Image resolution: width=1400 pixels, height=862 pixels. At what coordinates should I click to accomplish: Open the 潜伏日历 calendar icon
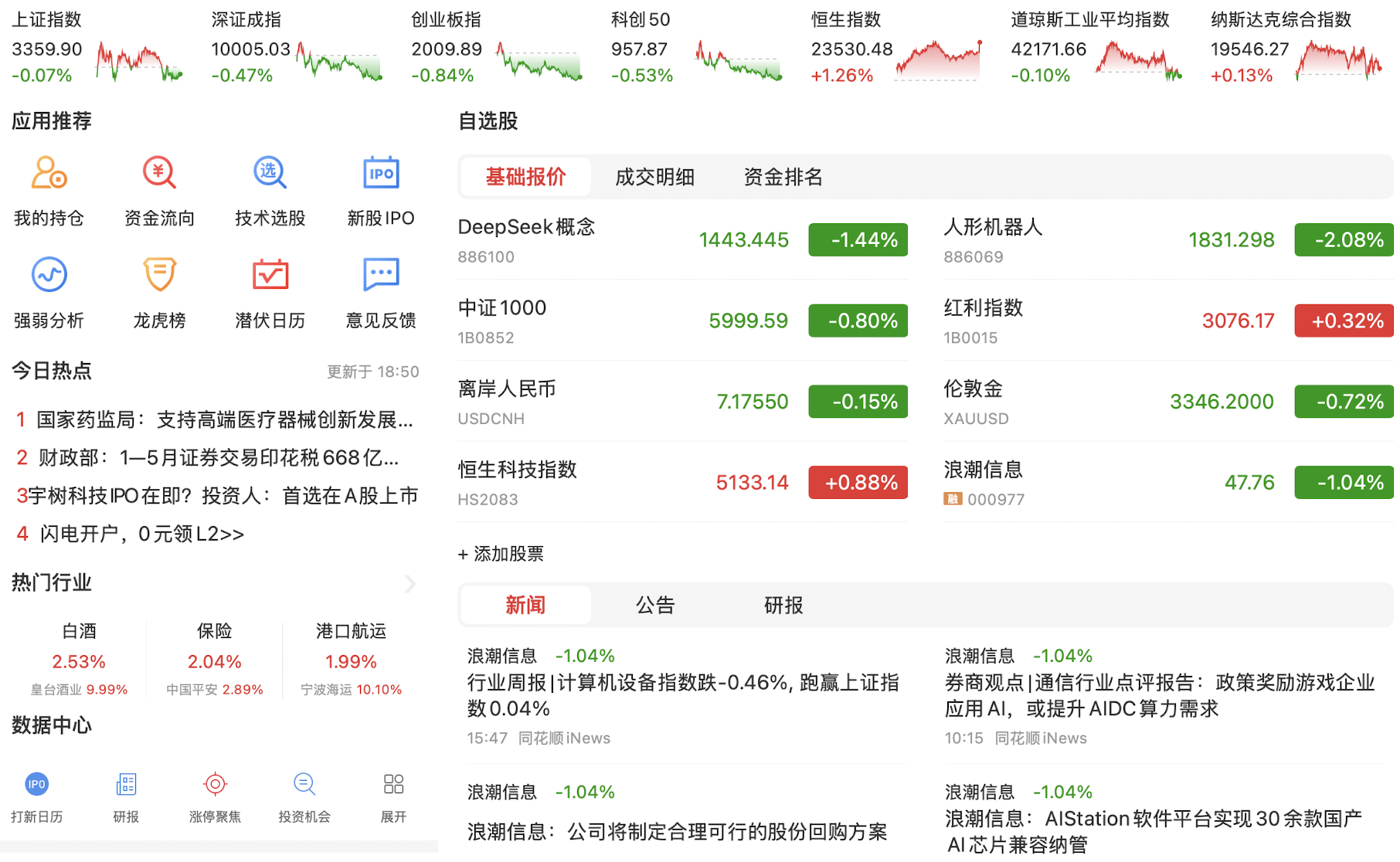tap(270, 274)
